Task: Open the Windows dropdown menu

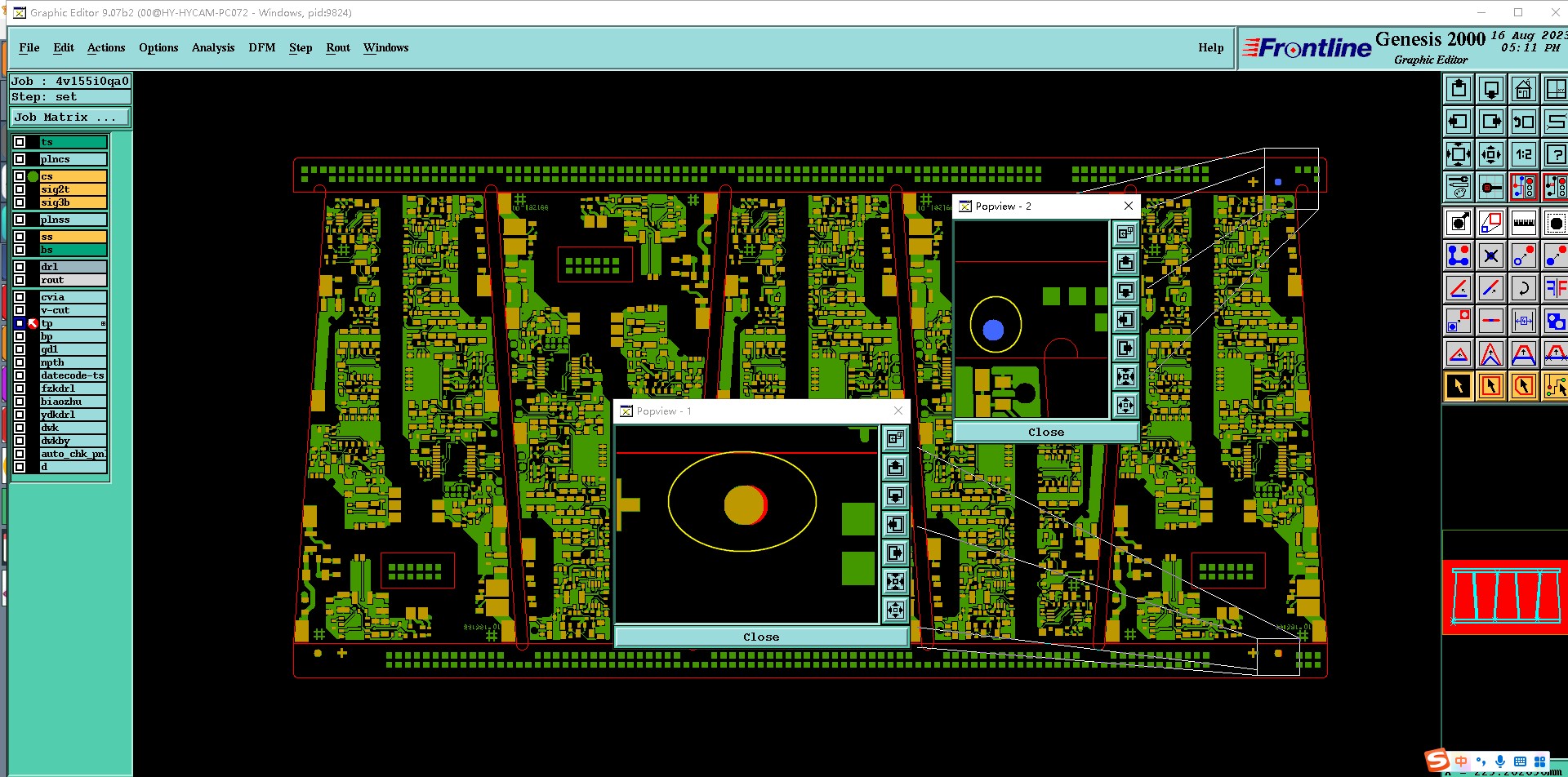Action: pos(385,47)
